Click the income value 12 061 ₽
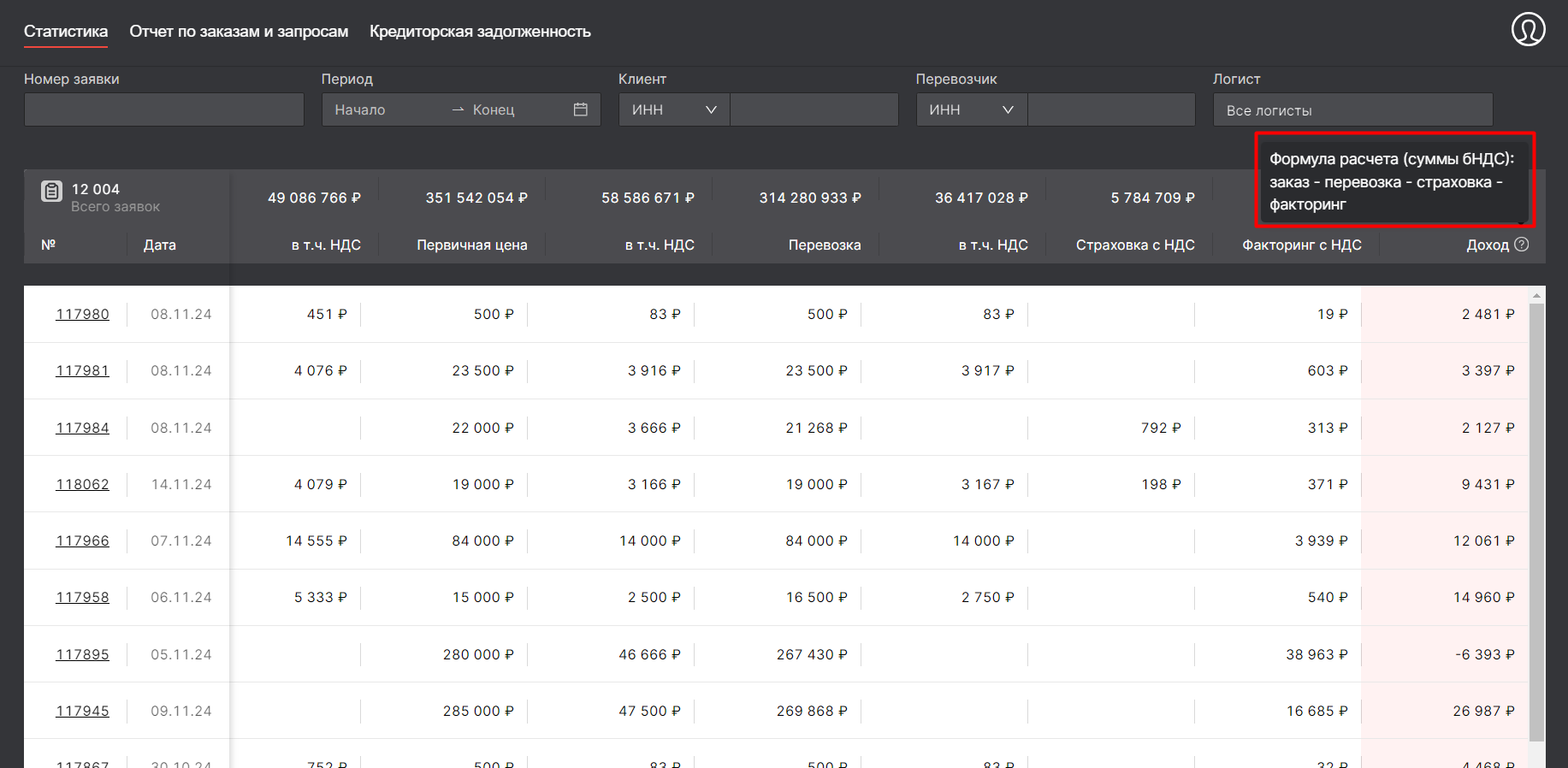Screen dimensions: 1568x768 point(1484,541)
